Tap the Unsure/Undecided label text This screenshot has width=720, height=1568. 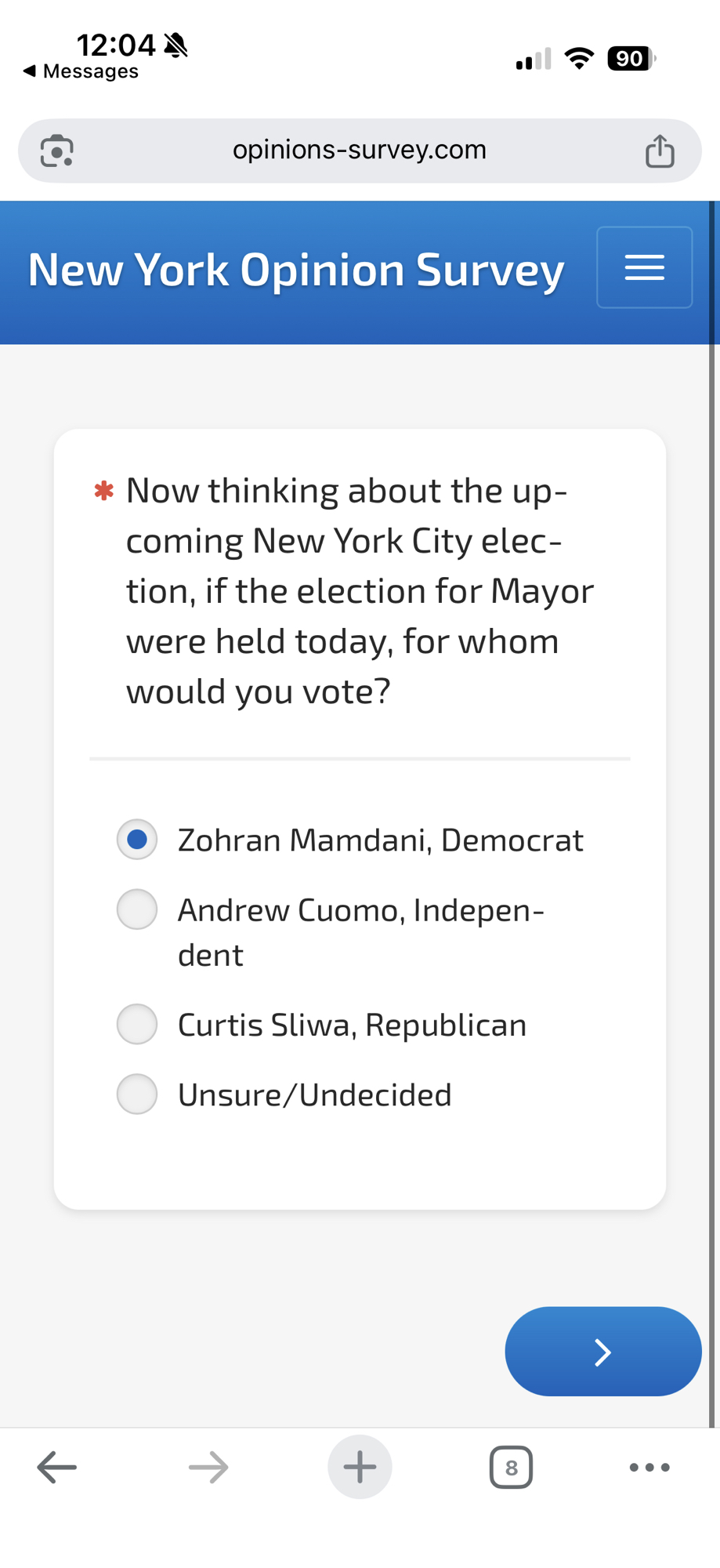314,1094
